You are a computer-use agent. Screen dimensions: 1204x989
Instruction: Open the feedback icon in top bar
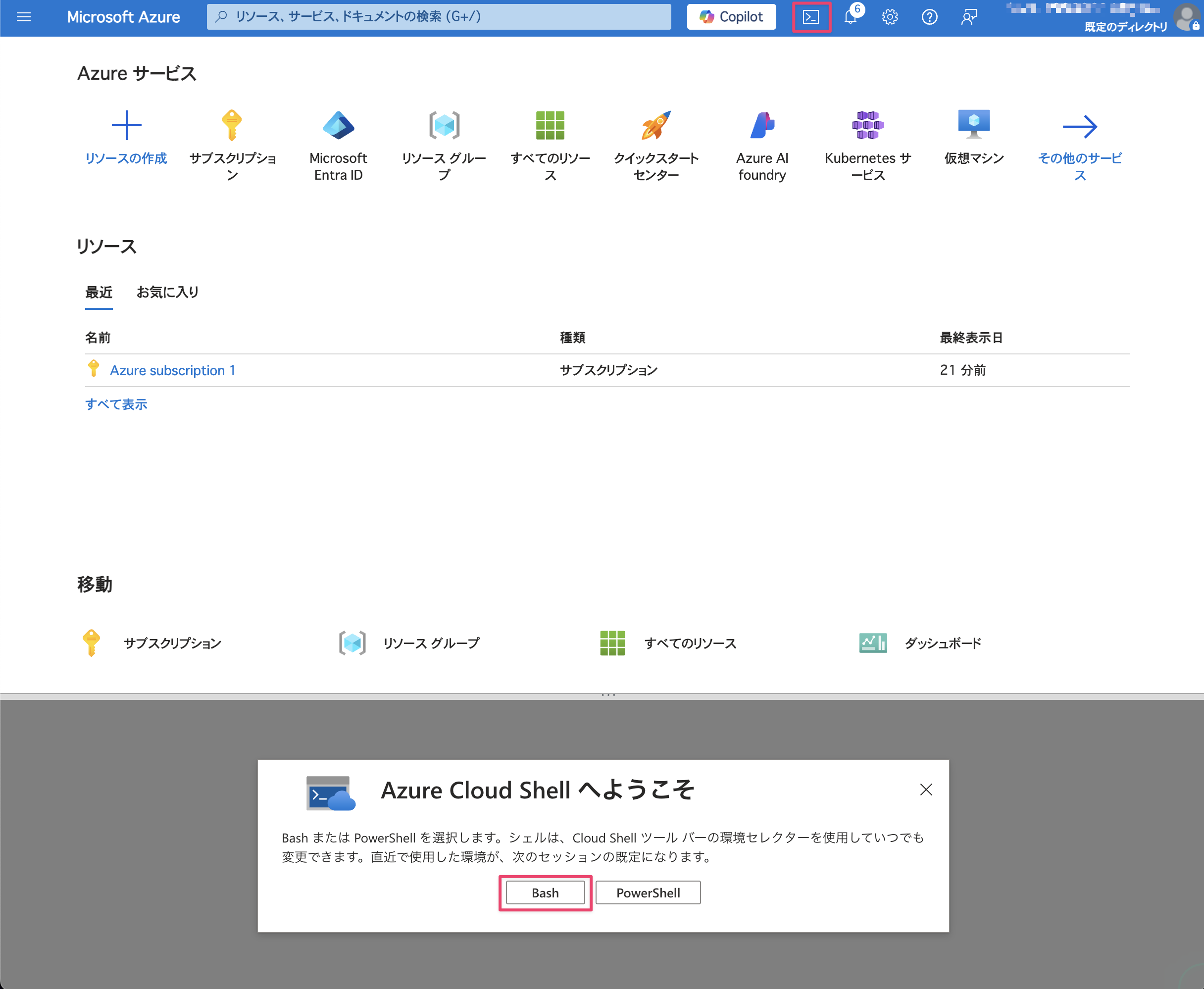969,17
